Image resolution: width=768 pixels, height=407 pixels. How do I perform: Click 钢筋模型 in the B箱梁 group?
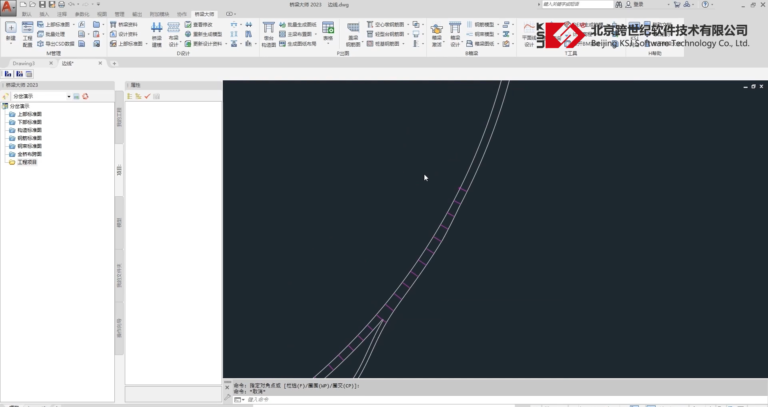[x=480, y=24]
